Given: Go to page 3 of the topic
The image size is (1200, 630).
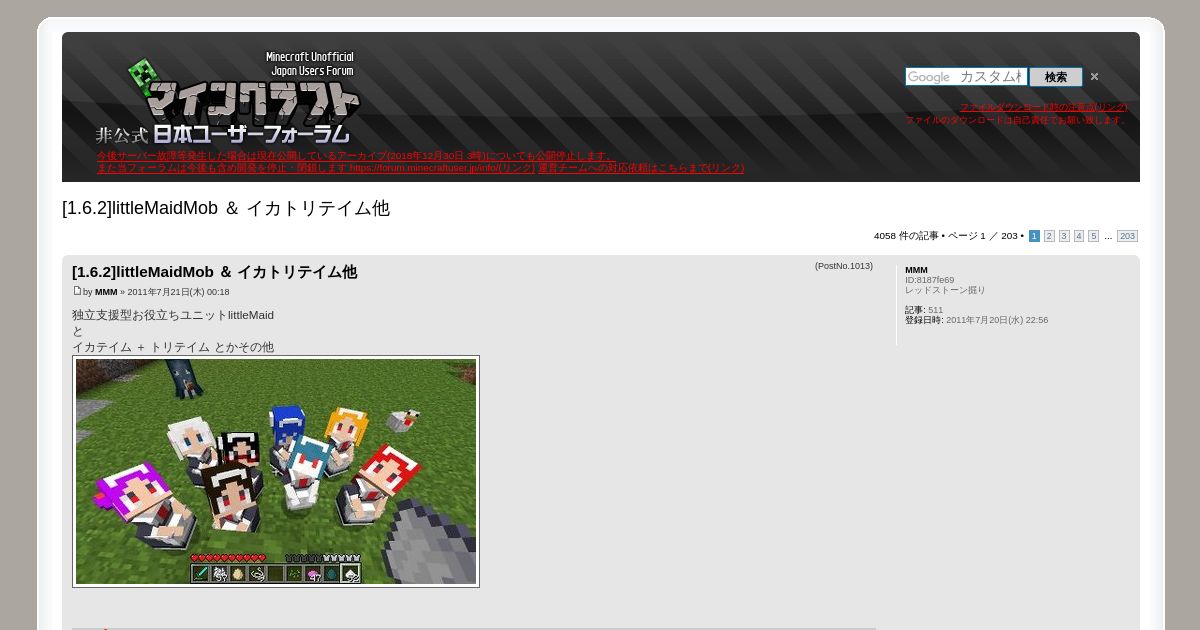Looking at the screenshot, I should [x=1064, y=236].
